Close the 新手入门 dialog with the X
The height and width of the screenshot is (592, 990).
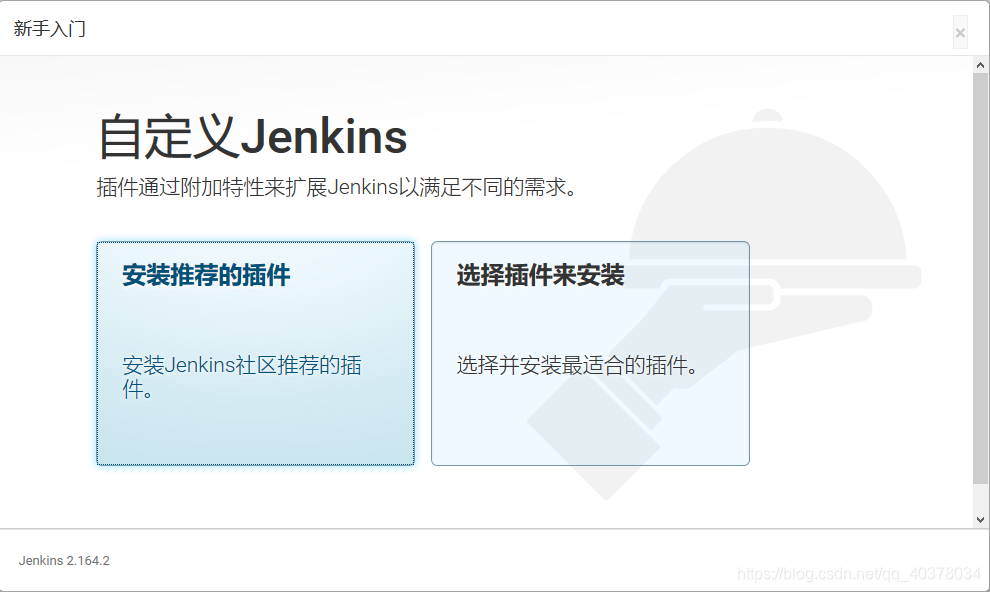point(960,33)
